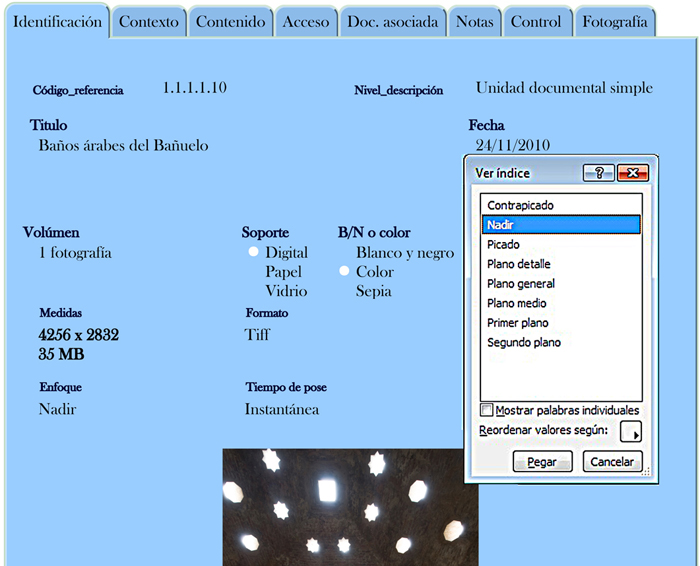Click the help question mark icon in Ver índice
700x566 pixels.
coord(599,173)
